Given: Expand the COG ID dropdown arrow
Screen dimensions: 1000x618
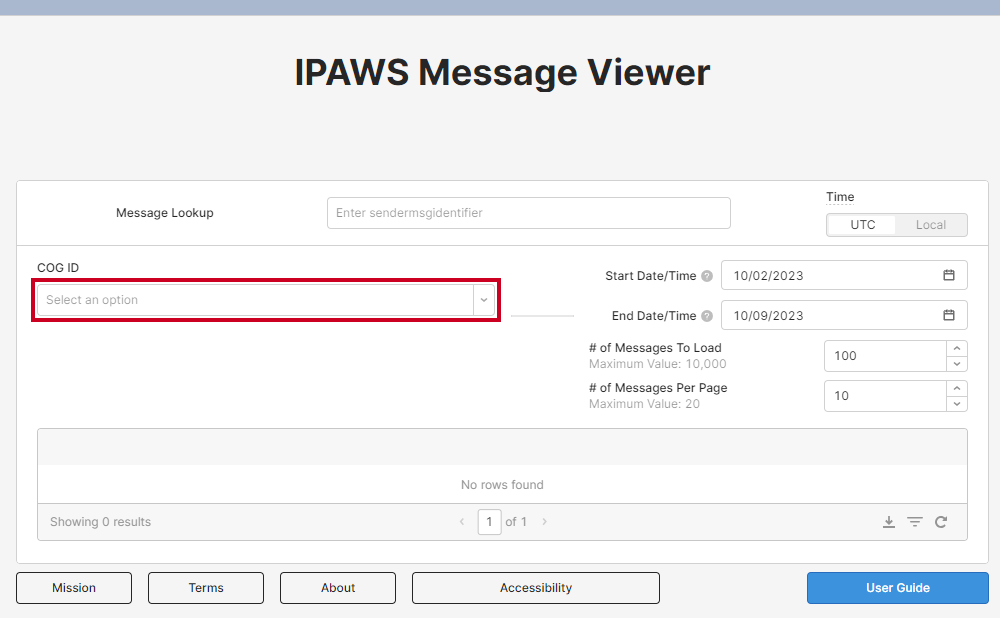Looking at the screenshot, I should coord(484,300).
